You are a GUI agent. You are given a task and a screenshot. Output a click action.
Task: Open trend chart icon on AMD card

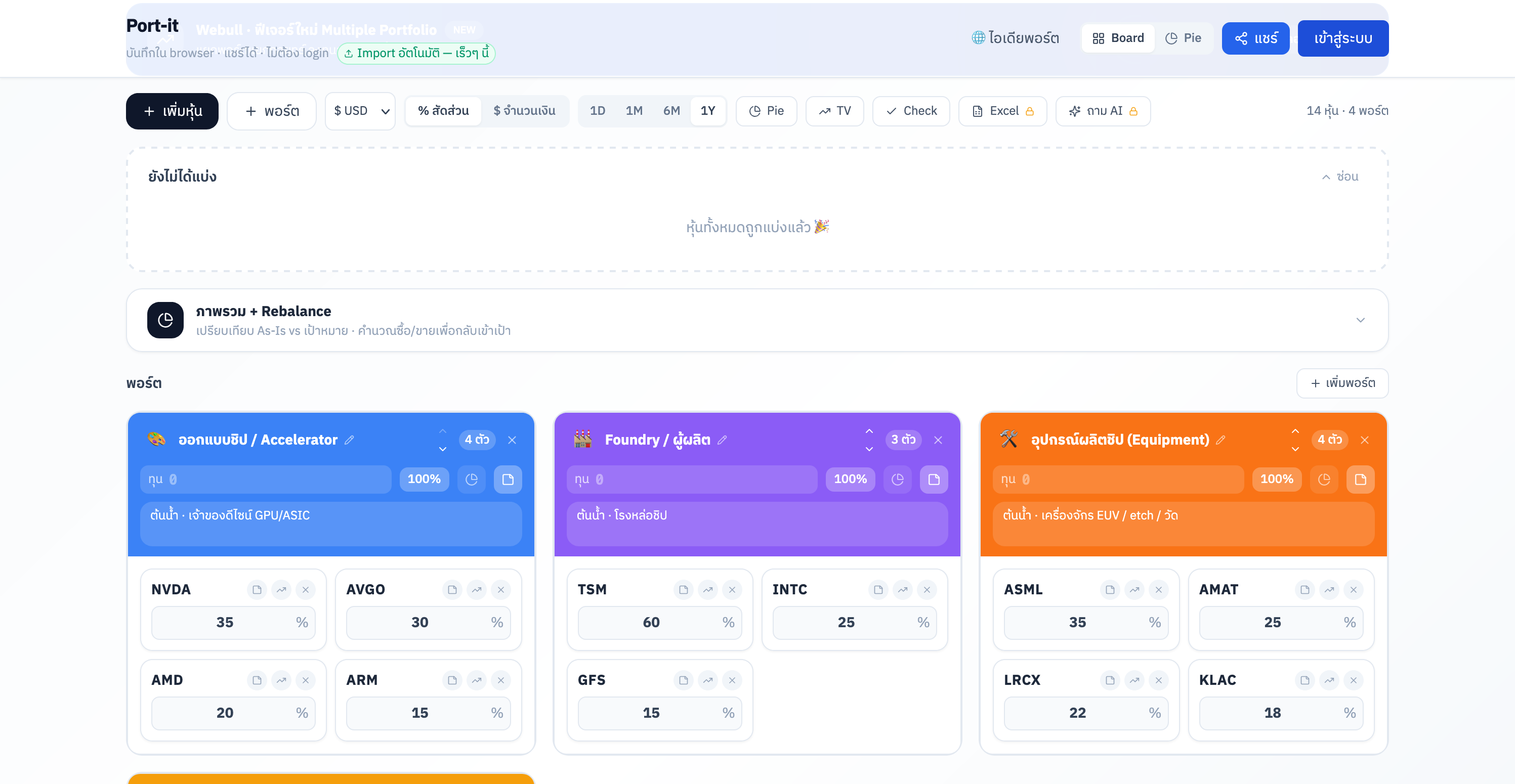[282, 680]
